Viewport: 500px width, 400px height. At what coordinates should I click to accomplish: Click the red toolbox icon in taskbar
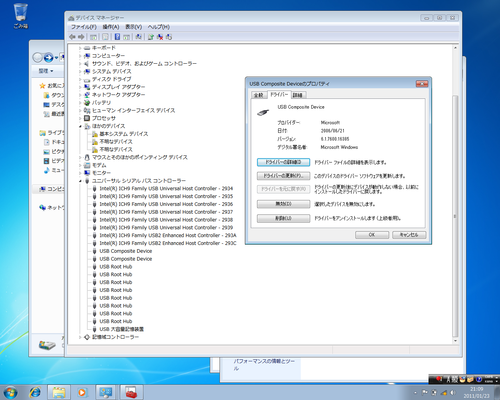(131, 393)
